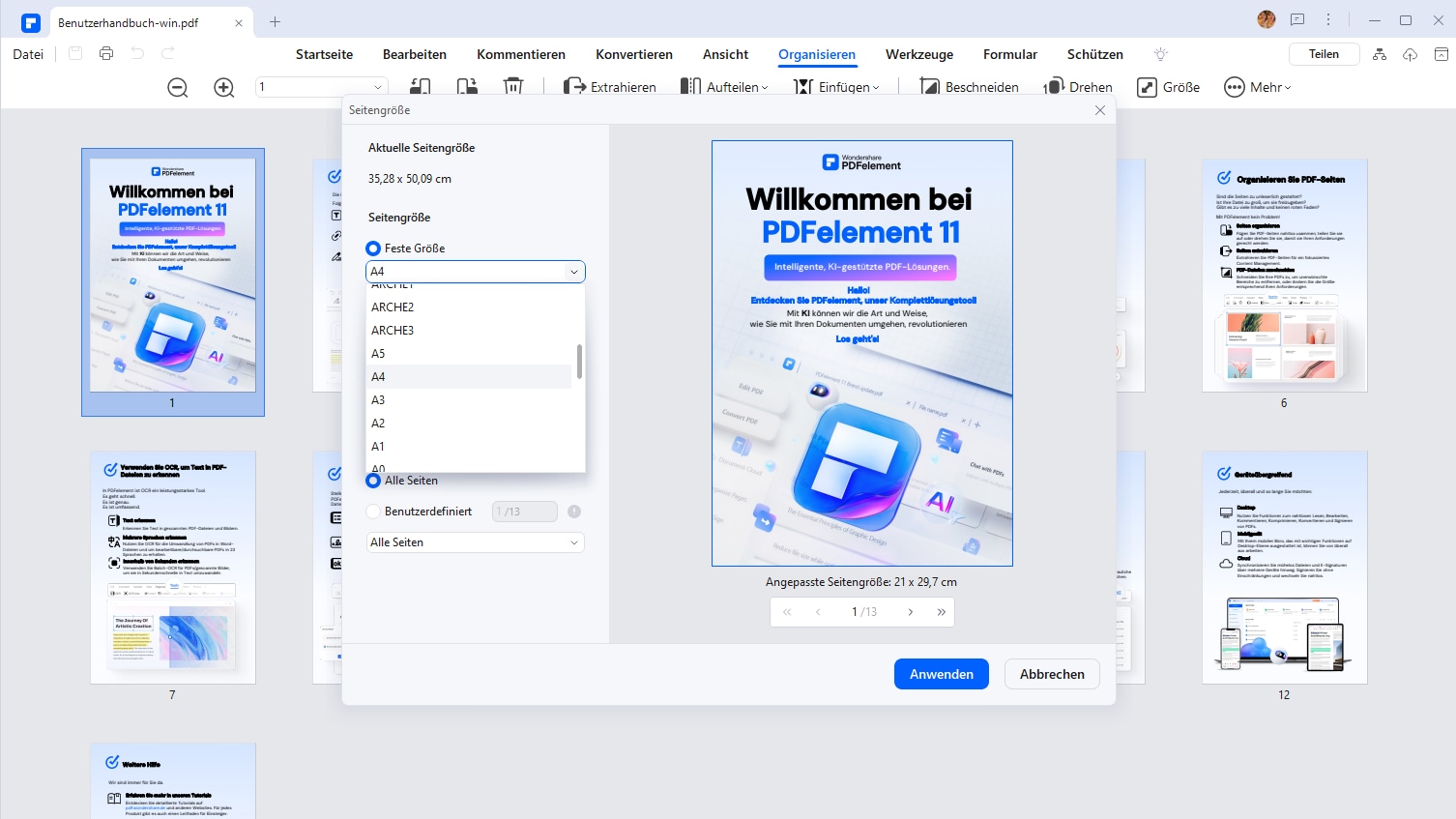Go to first page in preview
1456x819 pixels.
tap(787, 612)
